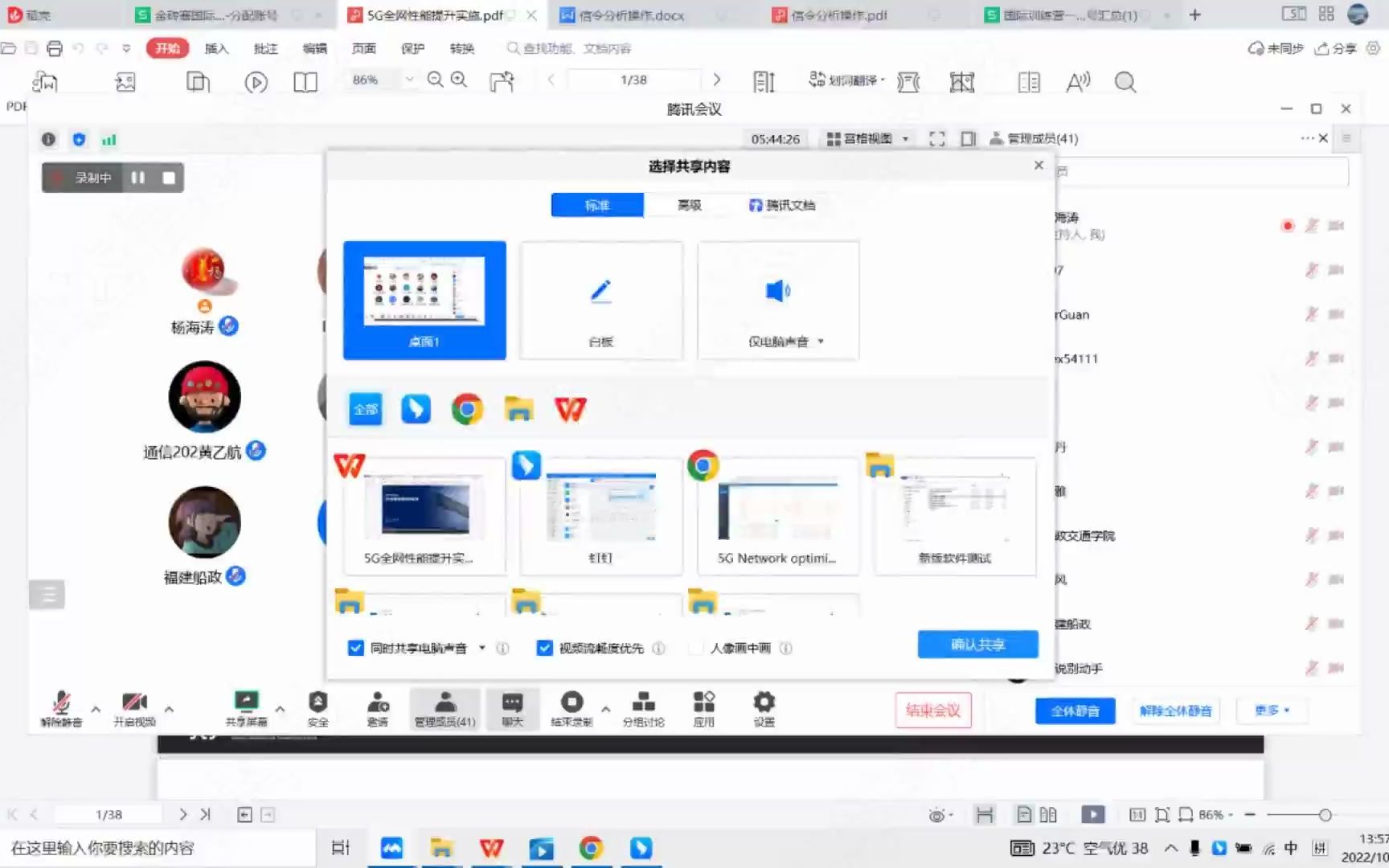The width and height of the screenshot is (1389, 868).
Task: Expand the arrow beside 开启视频
Action: pos(169,709)
